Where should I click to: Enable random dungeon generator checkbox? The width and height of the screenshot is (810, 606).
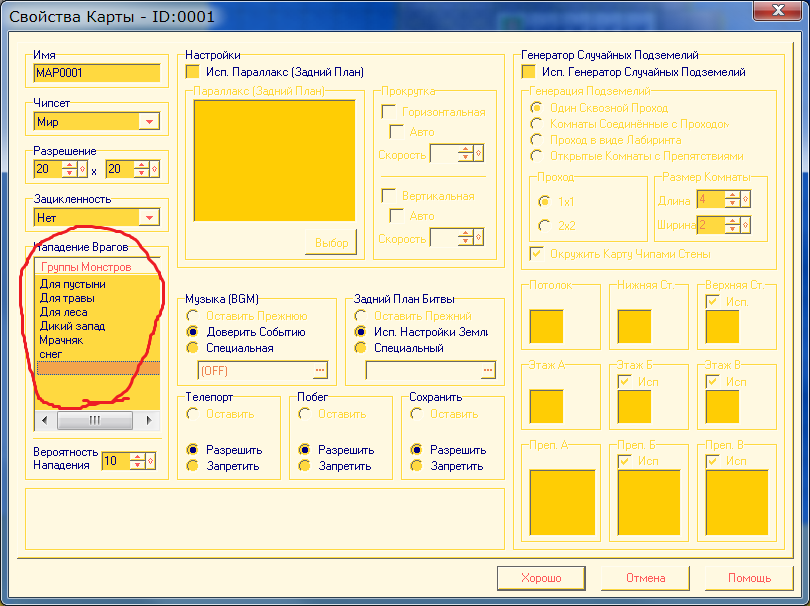click(x=528, y=72)
